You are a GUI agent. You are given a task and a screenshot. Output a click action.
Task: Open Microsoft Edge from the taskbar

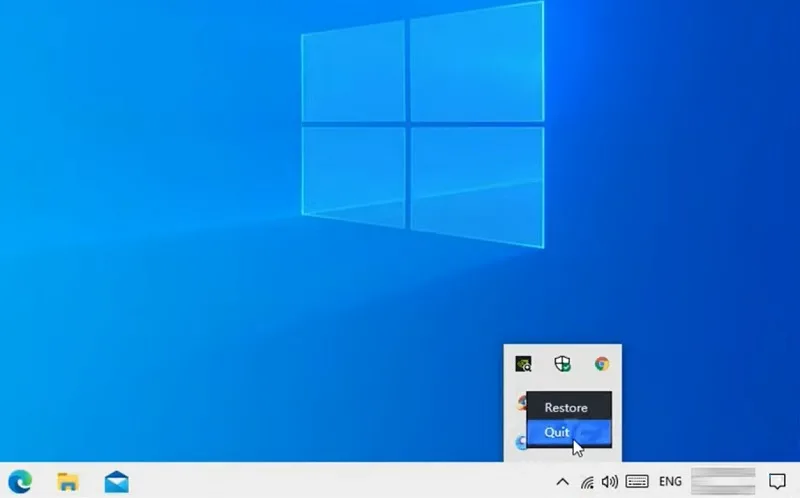[x=20, y=482]
